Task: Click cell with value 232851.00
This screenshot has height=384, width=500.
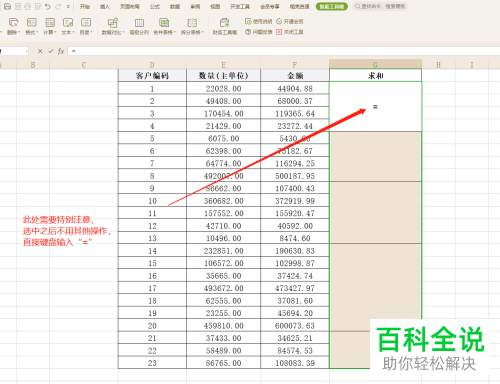Action: 223,251
